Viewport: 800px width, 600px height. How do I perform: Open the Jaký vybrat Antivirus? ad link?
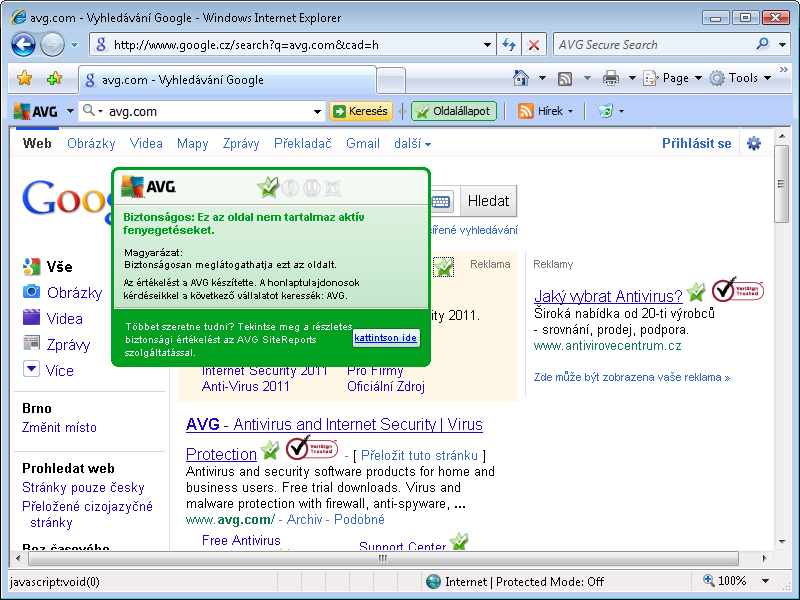coord(608,296)
